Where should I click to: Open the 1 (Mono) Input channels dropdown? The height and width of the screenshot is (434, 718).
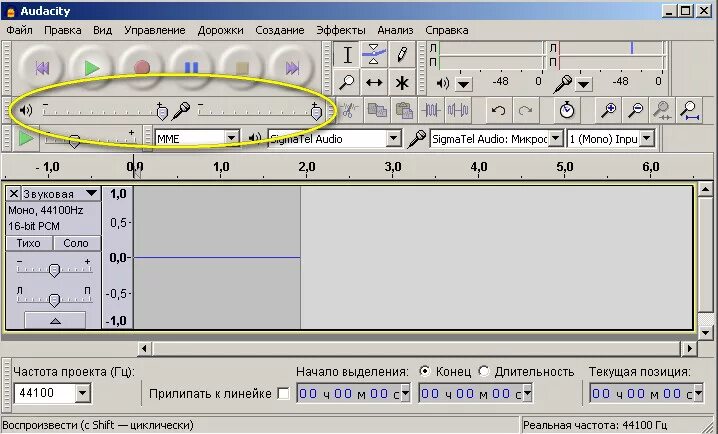[646, 138]
